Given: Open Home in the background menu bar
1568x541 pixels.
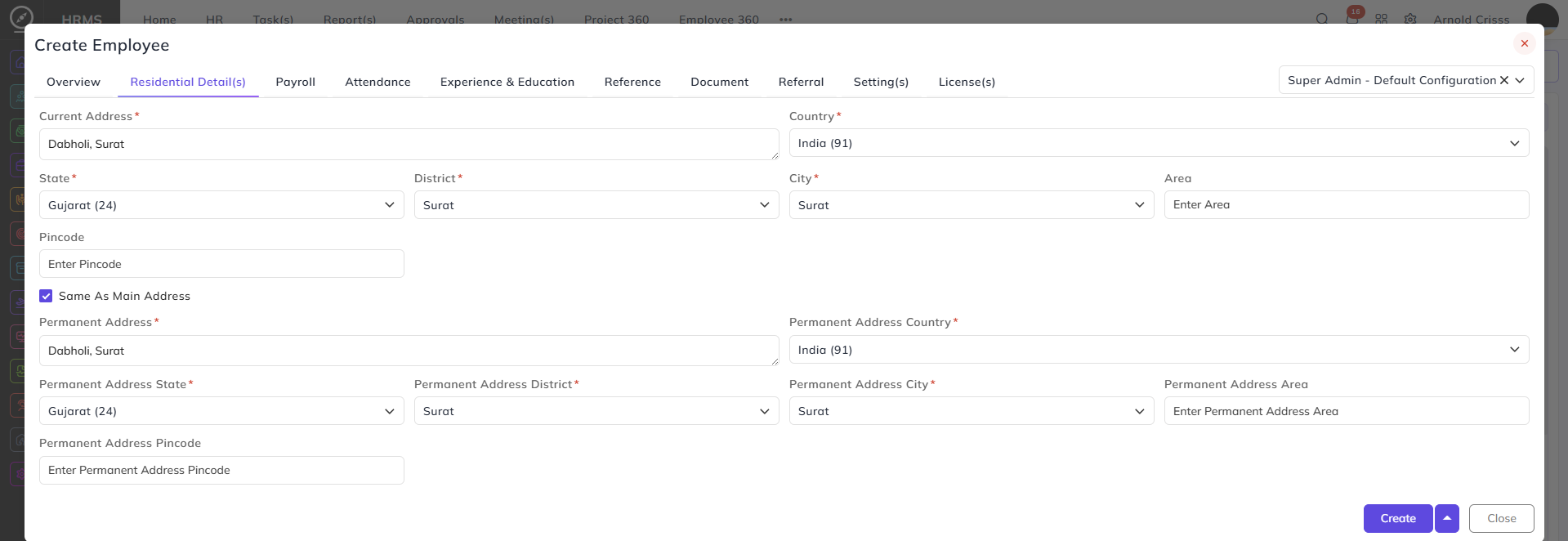Looking at the screenshot, I should tap(159, 20).
